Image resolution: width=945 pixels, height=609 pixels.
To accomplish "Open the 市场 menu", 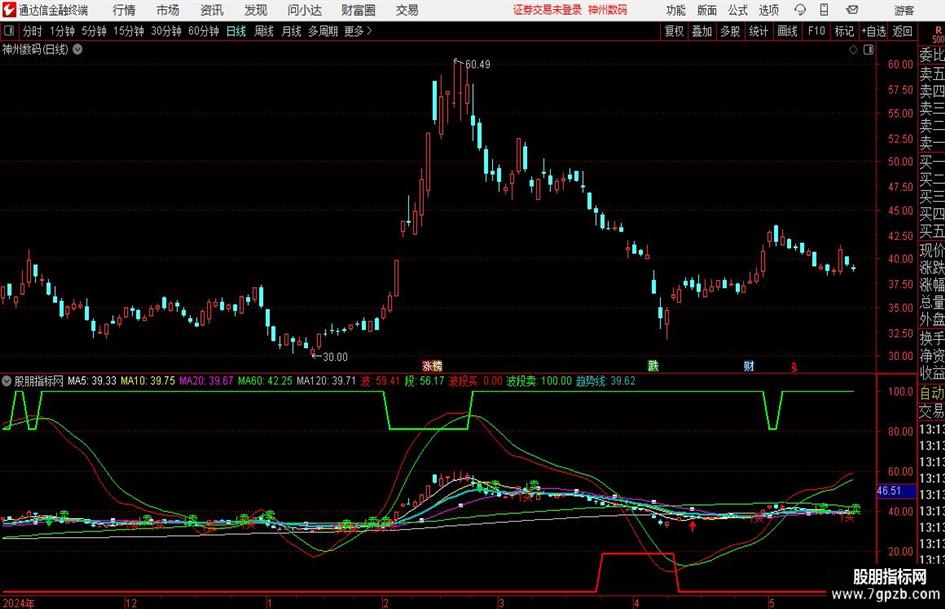I will pyautogui.click(x=168, y=10).
